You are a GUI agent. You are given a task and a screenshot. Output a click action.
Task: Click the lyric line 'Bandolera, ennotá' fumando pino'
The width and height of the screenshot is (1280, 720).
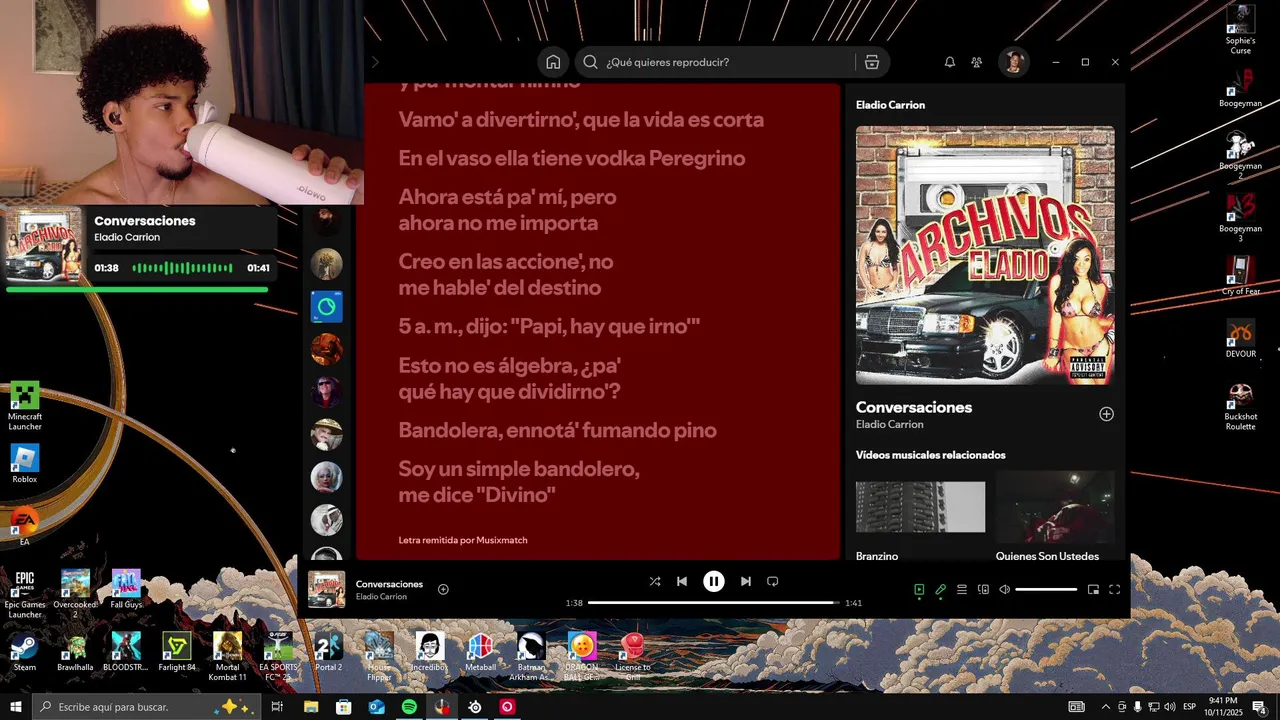pos(557,430)
